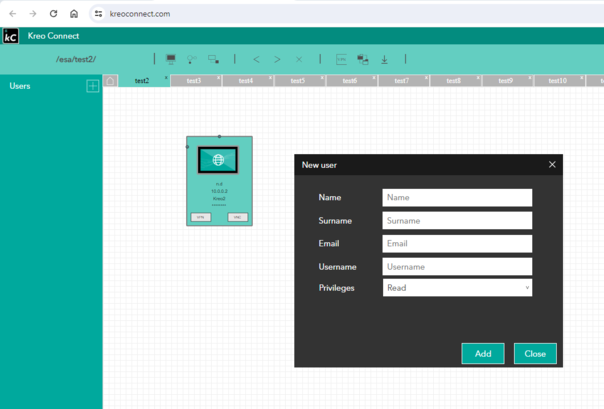604x409 pixels.
Task: Click the add user plus icon
Action: pyautogui.click(x=93, y=86)
